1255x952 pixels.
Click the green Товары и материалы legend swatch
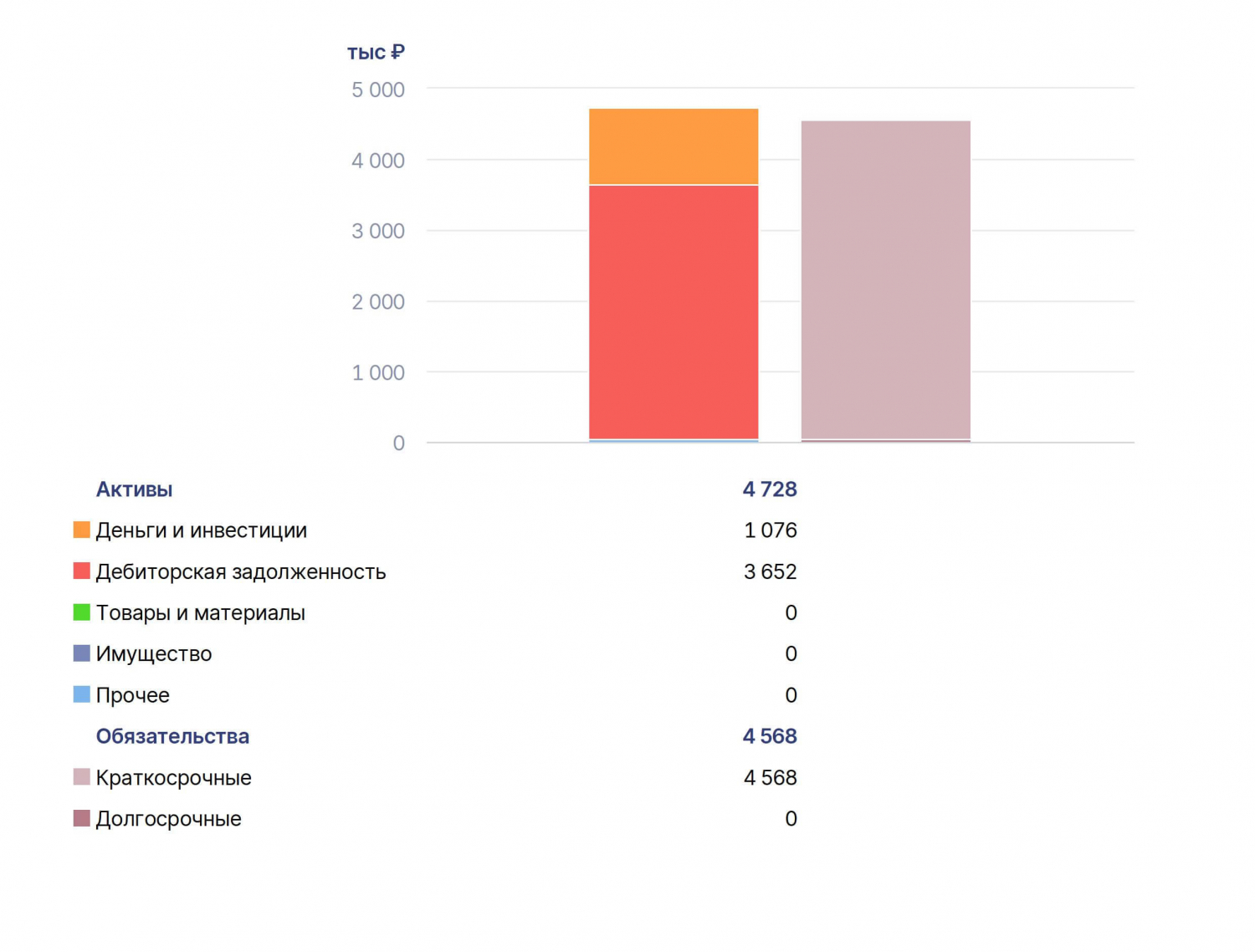(81, 612)
